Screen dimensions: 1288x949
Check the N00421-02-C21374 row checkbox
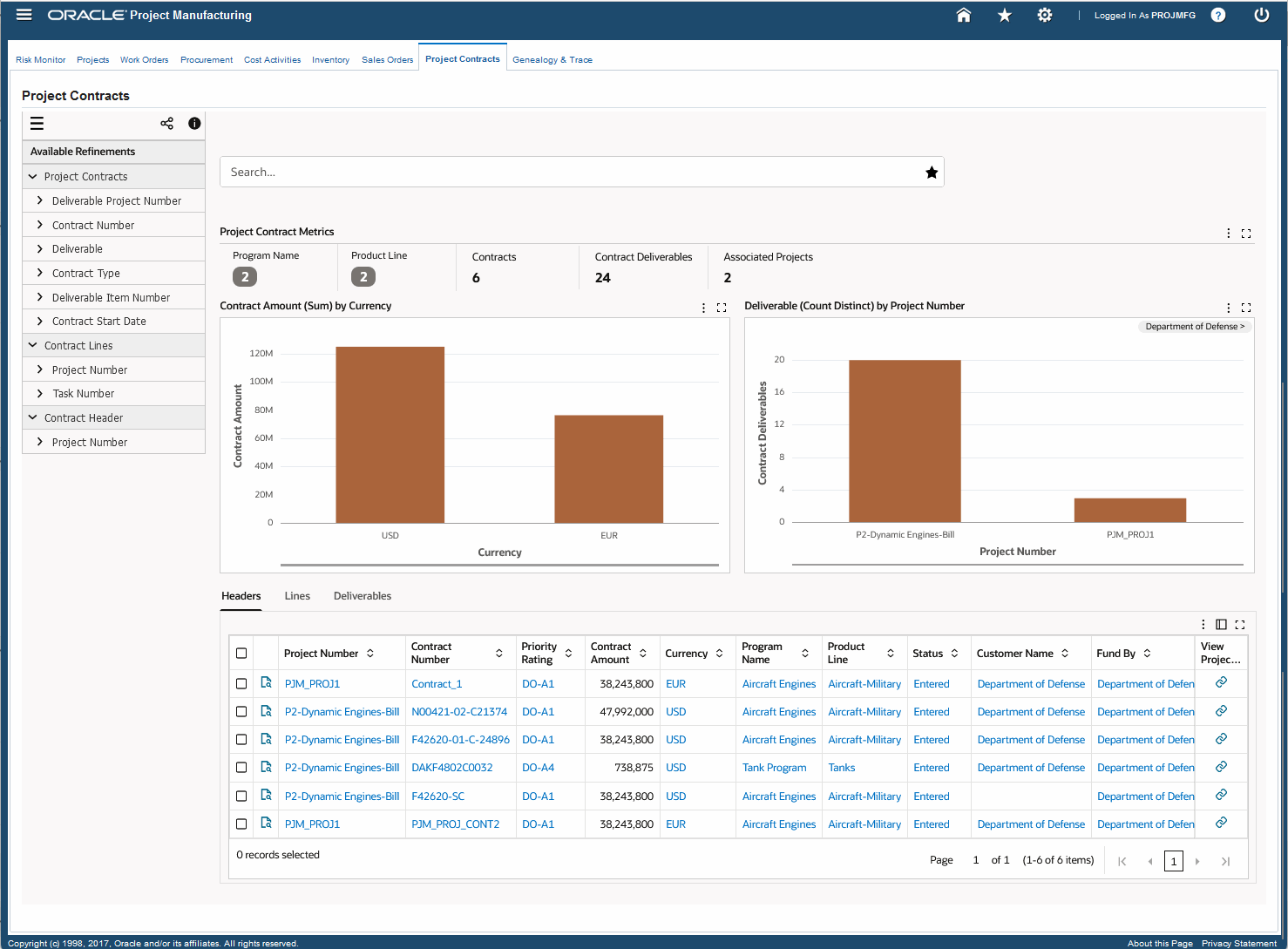coord(241,712)
